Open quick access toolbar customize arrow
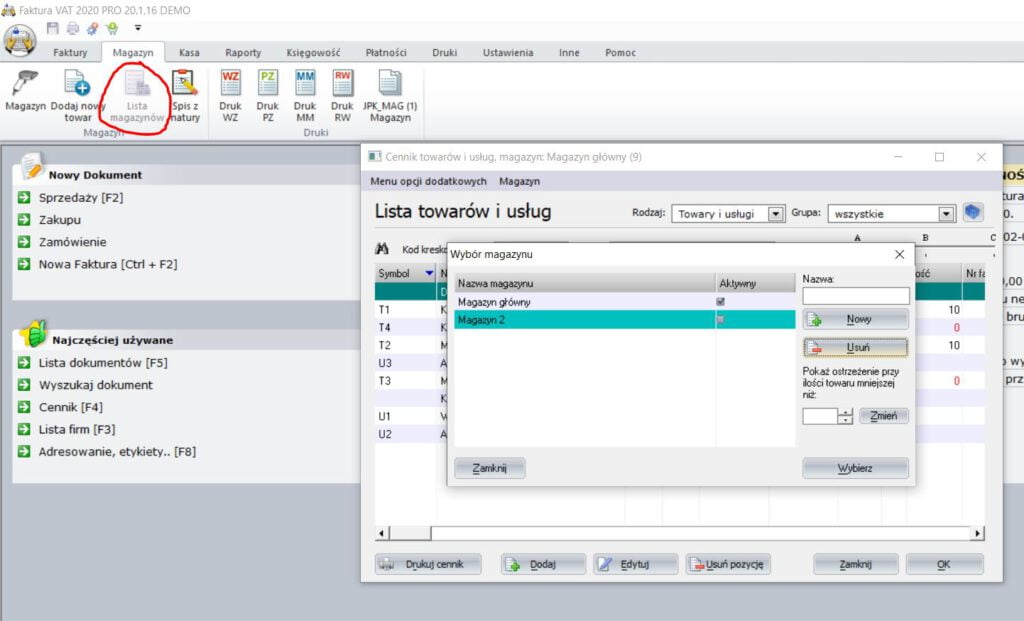Viewport: 1024px width, 621px height. 138,28
